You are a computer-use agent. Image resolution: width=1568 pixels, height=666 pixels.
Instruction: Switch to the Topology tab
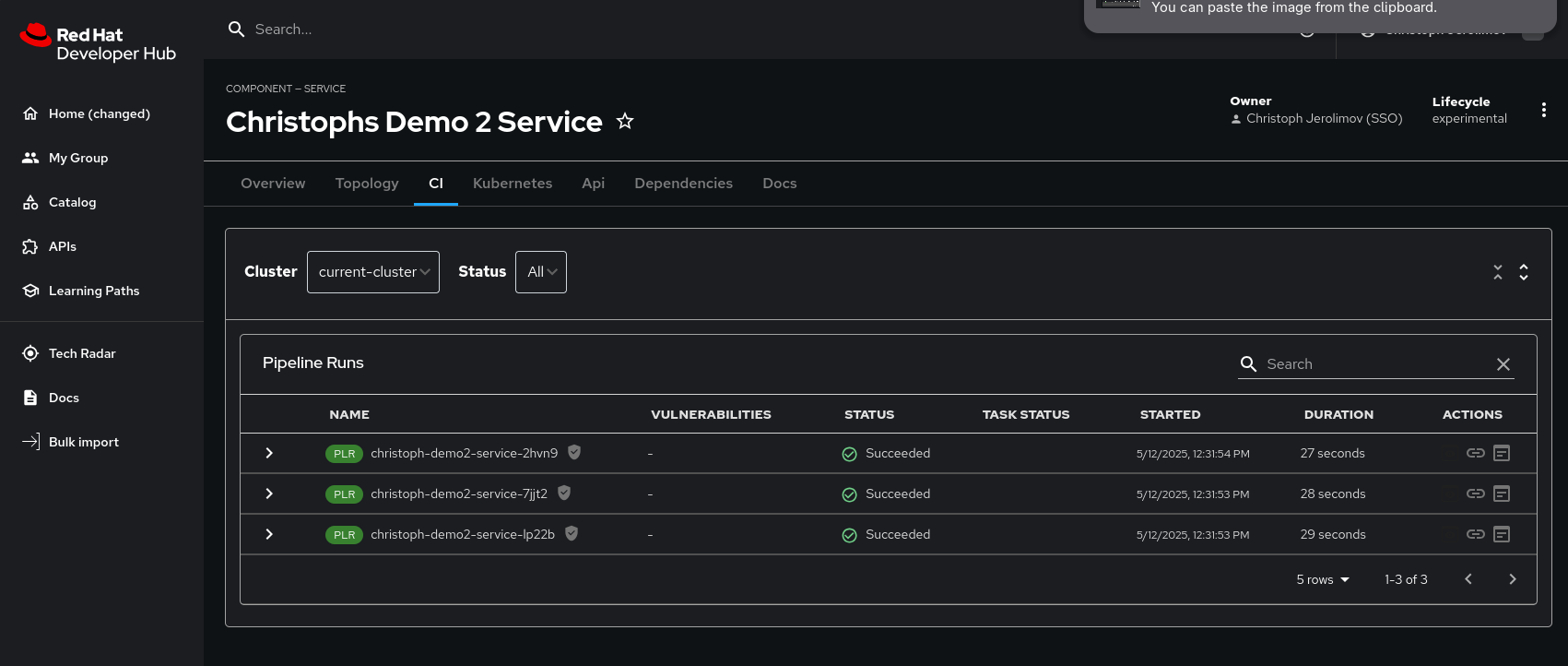point(367,184)
